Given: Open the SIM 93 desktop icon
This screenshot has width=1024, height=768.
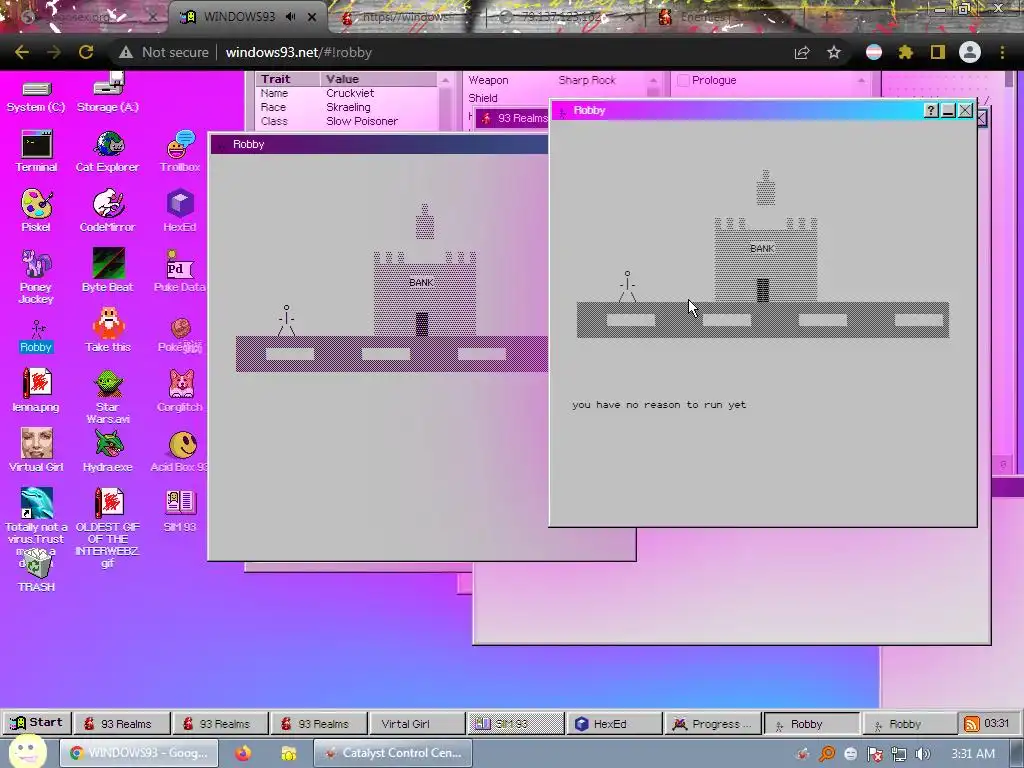Looking at the screenshot, I should tap(180, 511).
